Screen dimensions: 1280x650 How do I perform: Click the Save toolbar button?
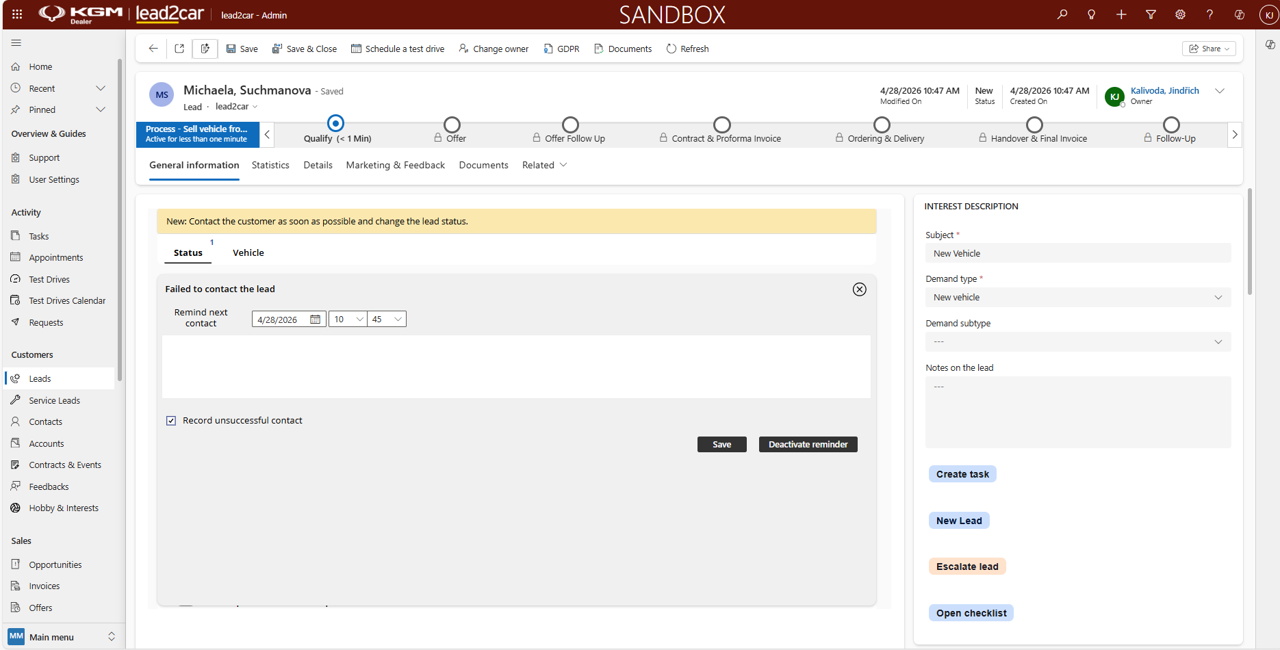[242, 48]
